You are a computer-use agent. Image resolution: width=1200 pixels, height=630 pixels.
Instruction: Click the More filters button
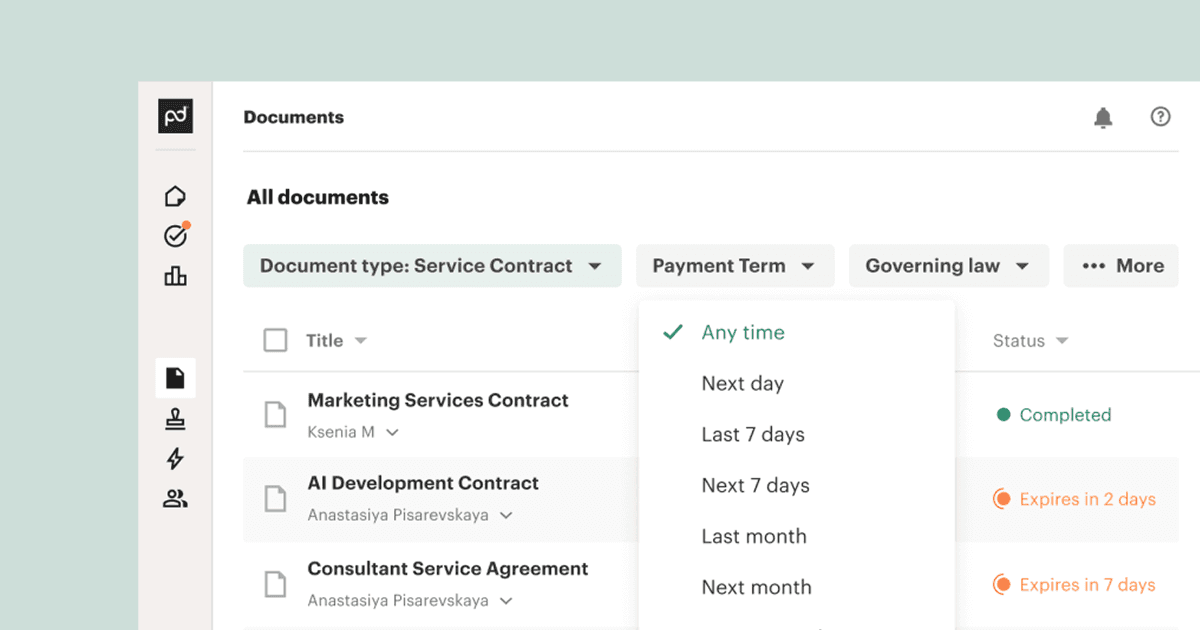(x=1122, y=266)
